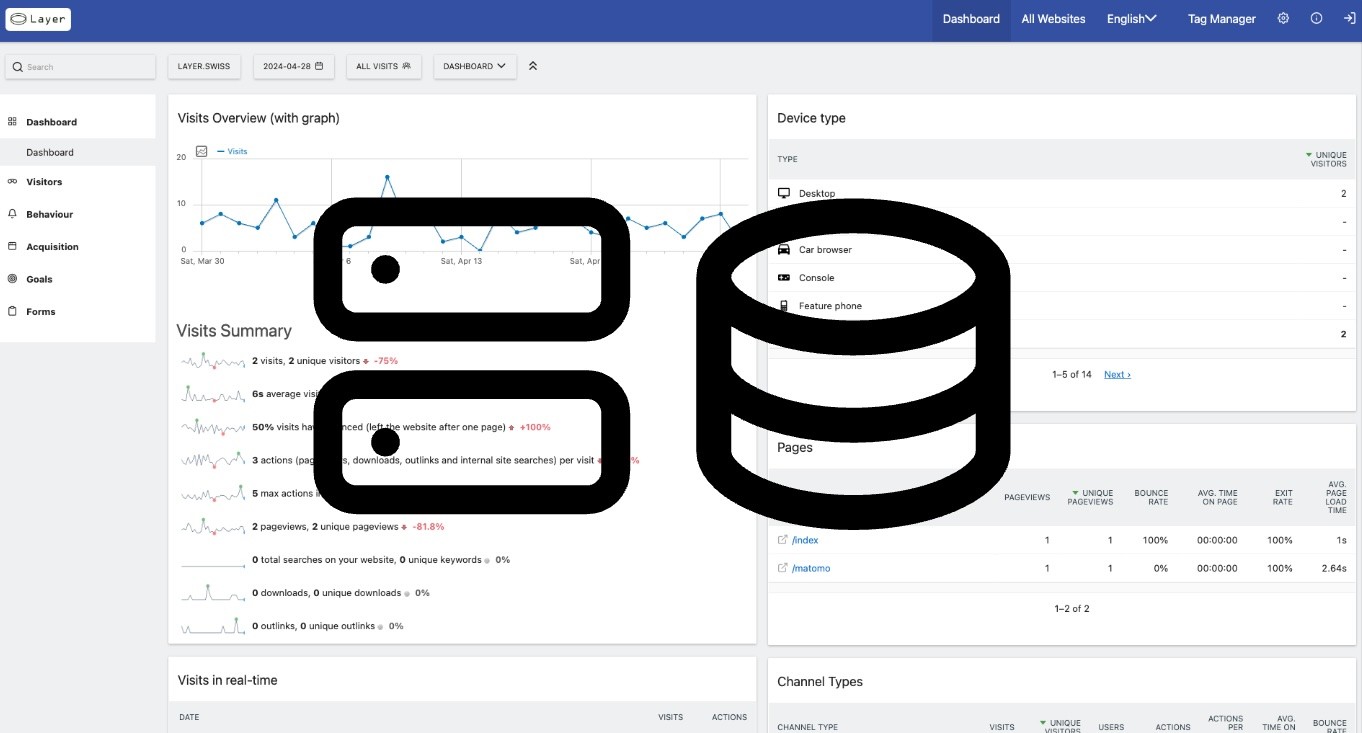The width and height of the screenshot is (1362, 733).
Task: Click the Next link in Device type
Action: click(1117, 374)
